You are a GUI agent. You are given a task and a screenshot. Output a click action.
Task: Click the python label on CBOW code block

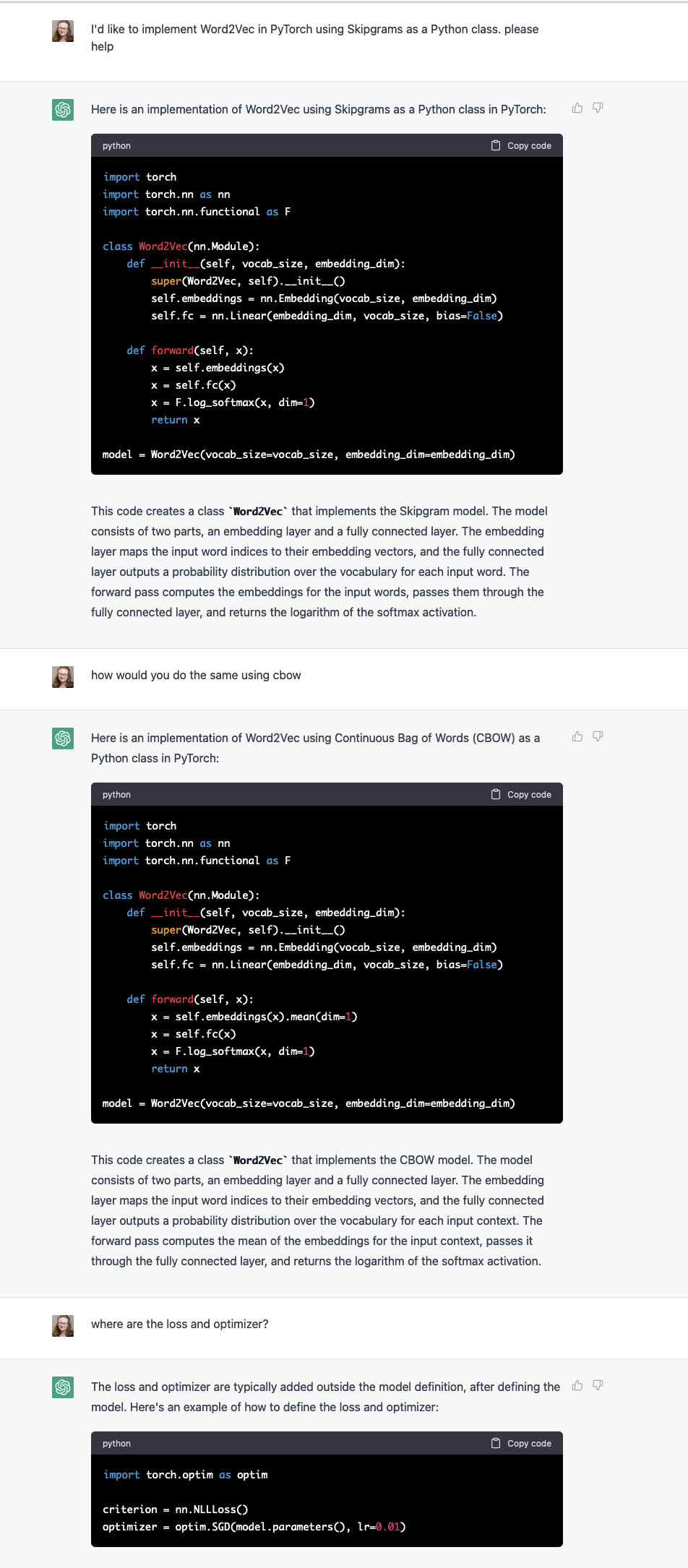click(x=116, y=794)
